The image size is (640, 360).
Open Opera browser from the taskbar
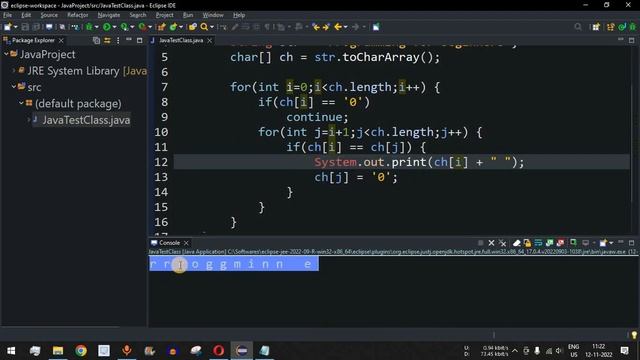click(x=218, y=351)
